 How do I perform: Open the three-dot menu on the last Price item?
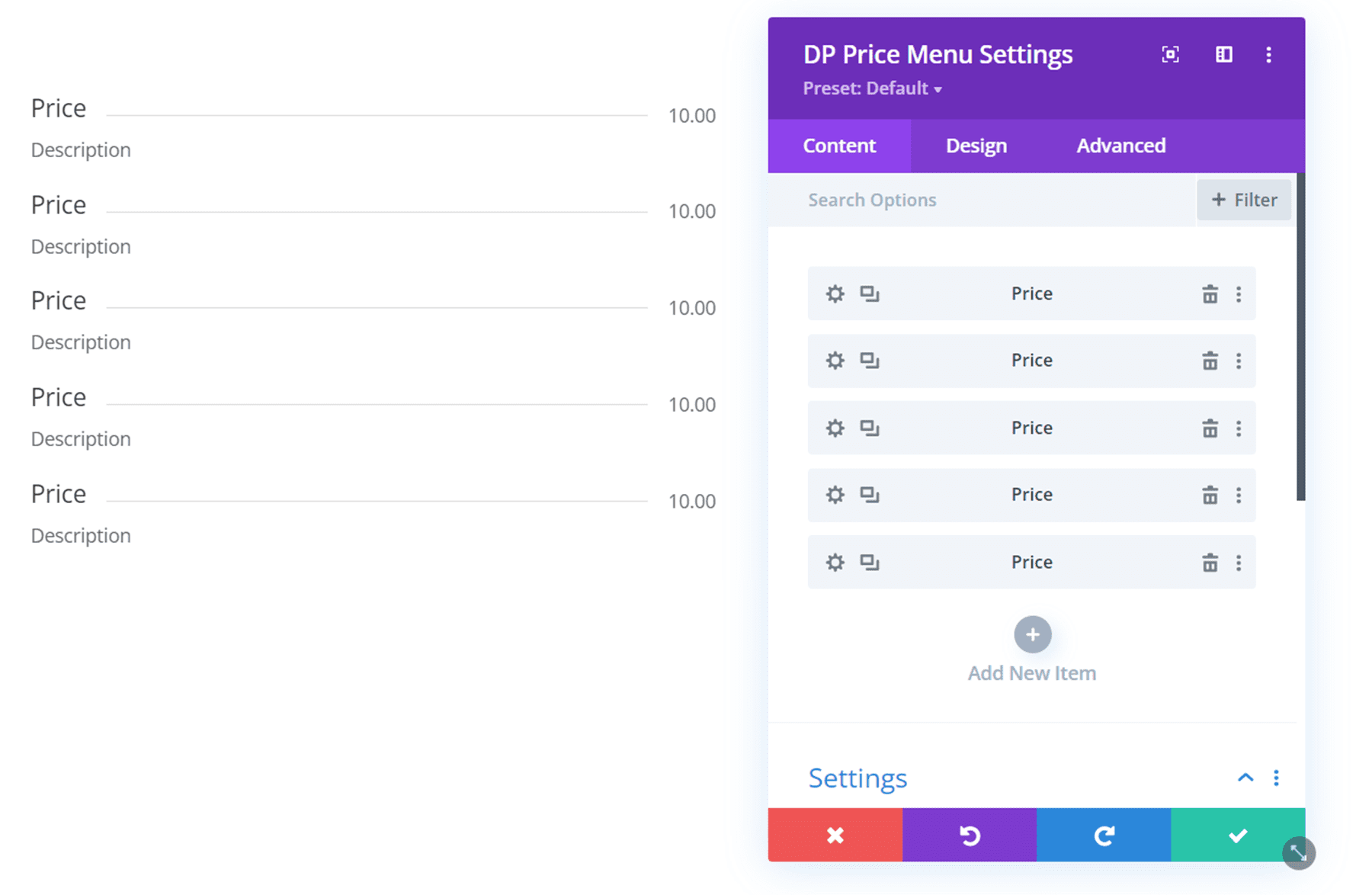coord(1239,562)
